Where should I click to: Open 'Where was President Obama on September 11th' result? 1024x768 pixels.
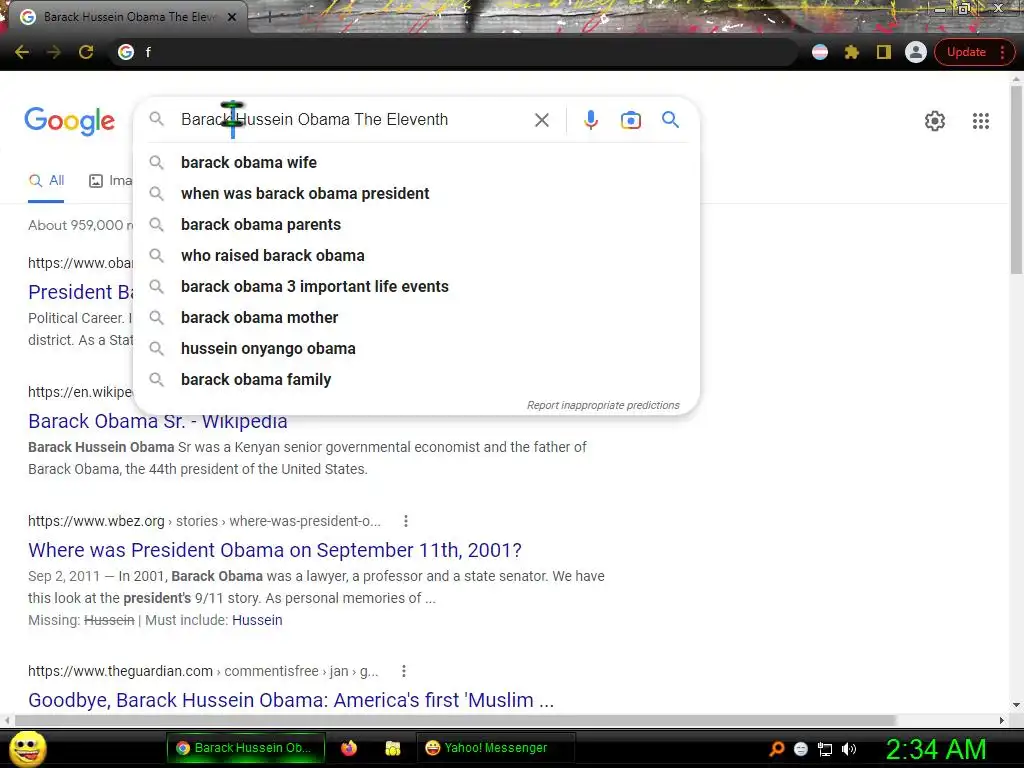275,551
